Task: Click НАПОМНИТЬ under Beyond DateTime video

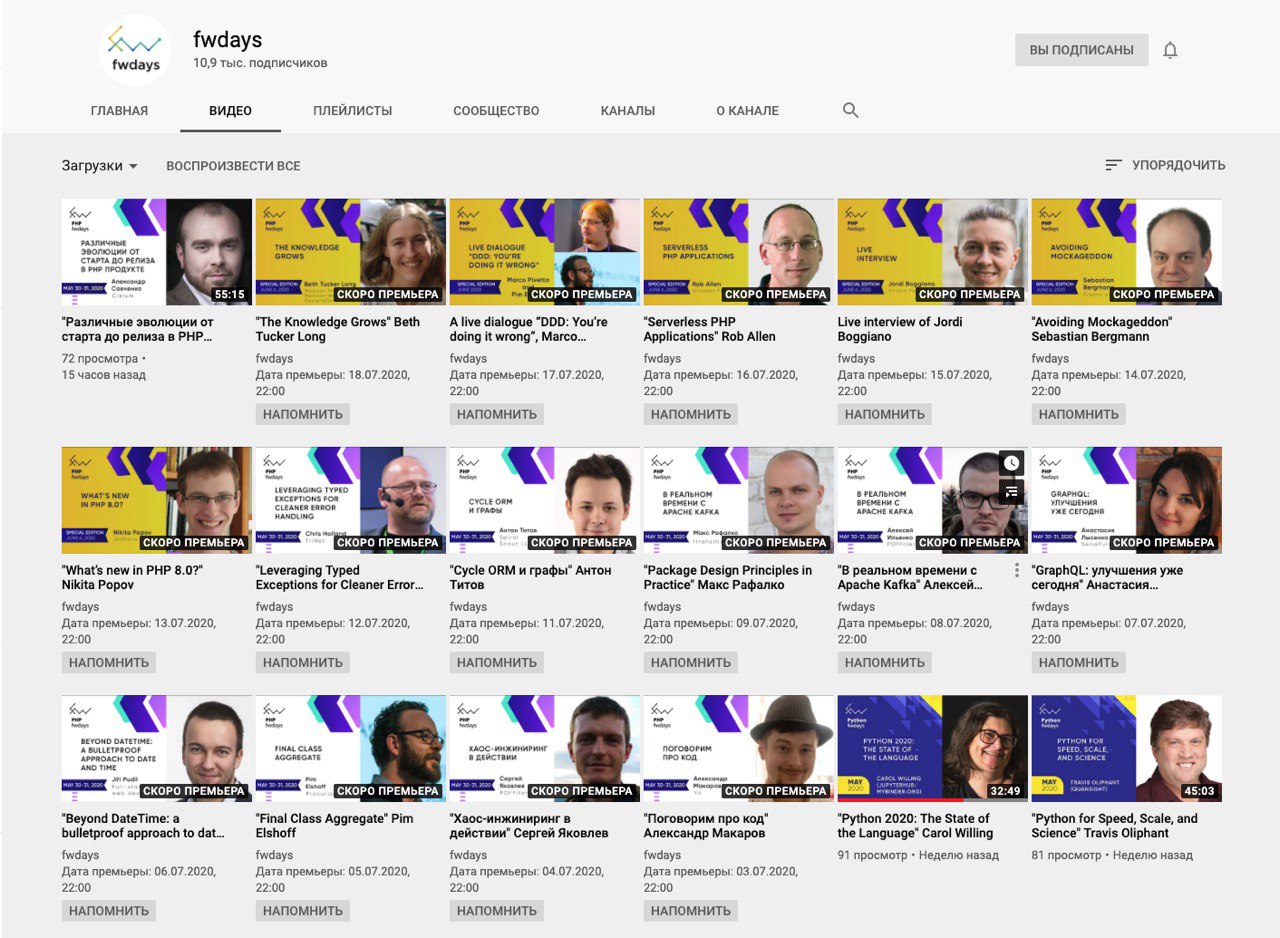Action: 109,910
